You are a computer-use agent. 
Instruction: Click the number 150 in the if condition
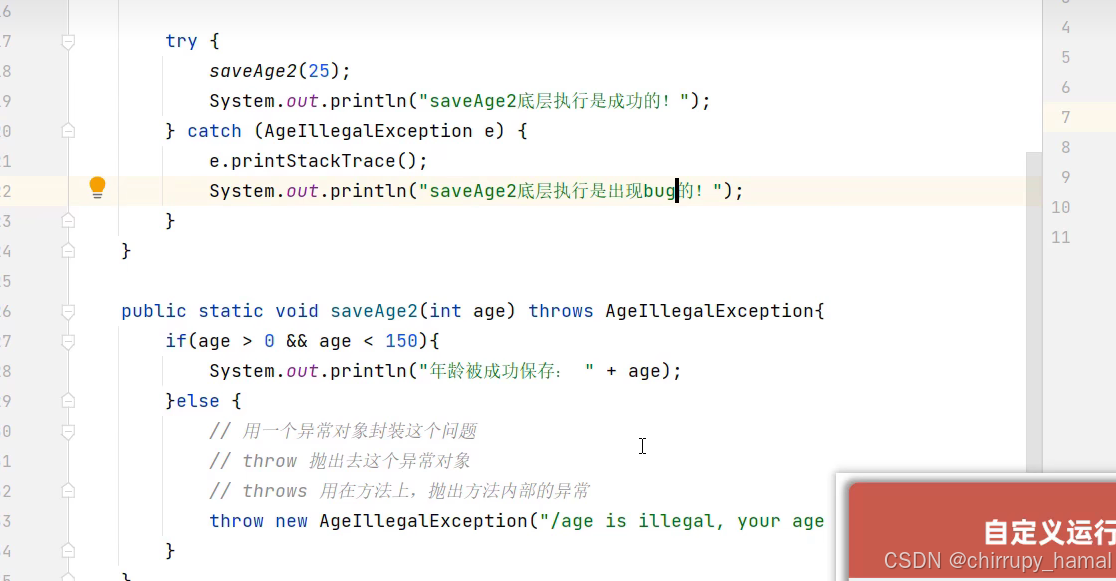(x=401, y=341)
